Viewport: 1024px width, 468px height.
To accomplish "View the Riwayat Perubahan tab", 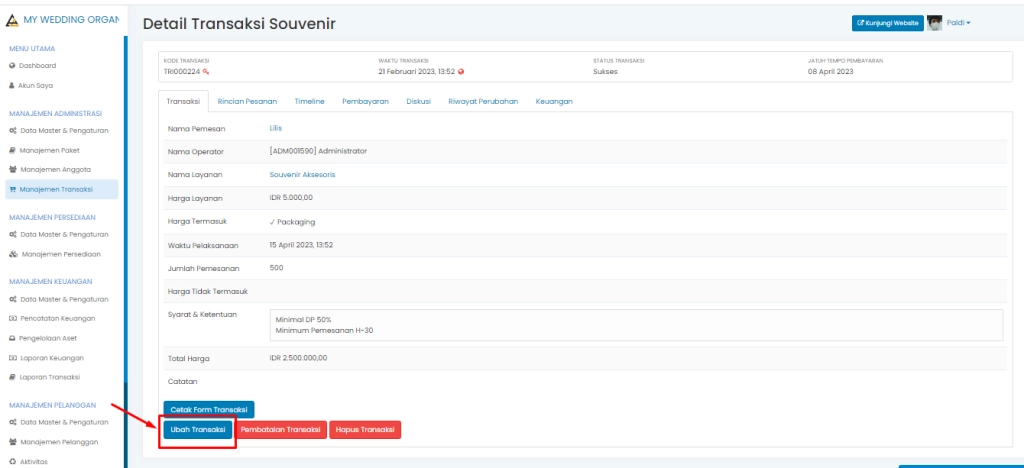I will click(483, 102).
